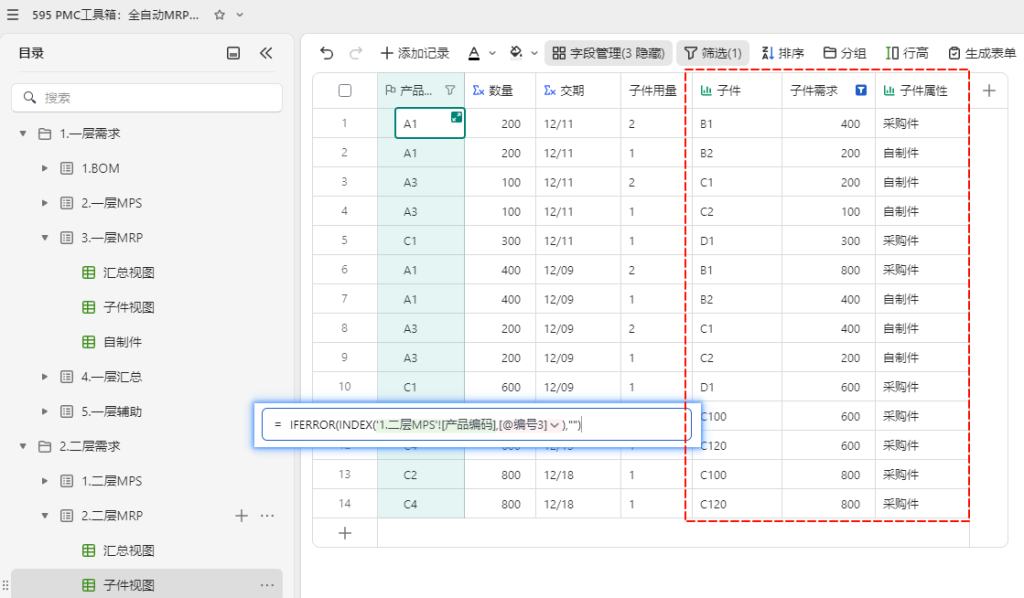Select the C120 cell in row 14

click(737, 504)
